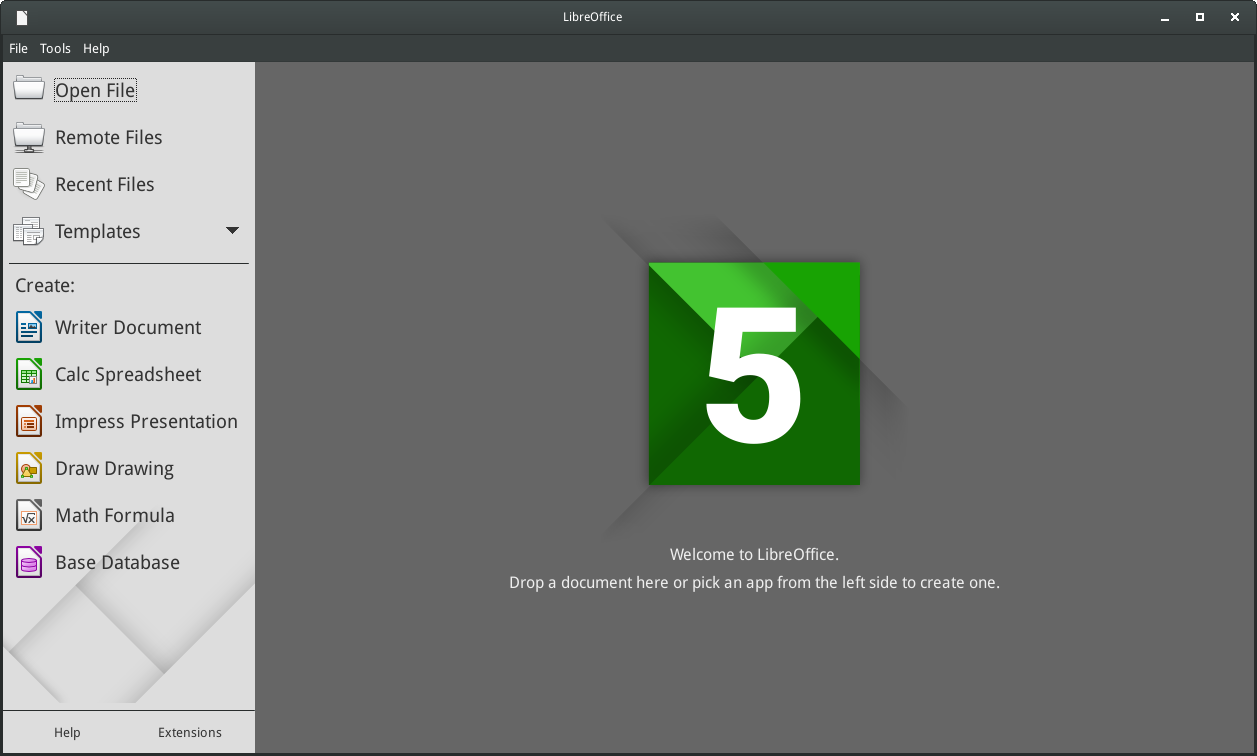This screenshot has height=756, width=1257.
Task: Expand the Templates dropdown arrow
Action: coord(232,231)
